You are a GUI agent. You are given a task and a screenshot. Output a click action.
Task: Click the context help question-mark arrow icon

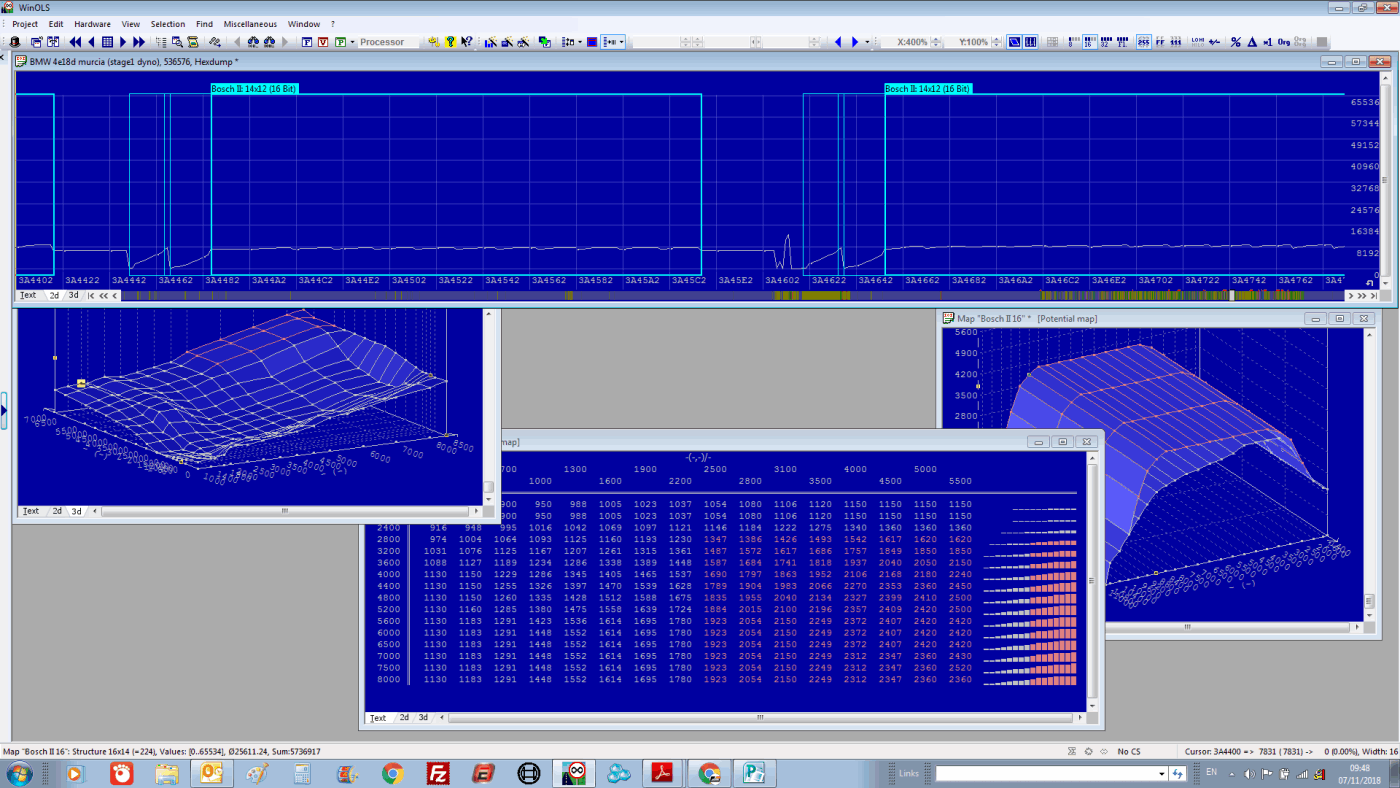(467, 42)
